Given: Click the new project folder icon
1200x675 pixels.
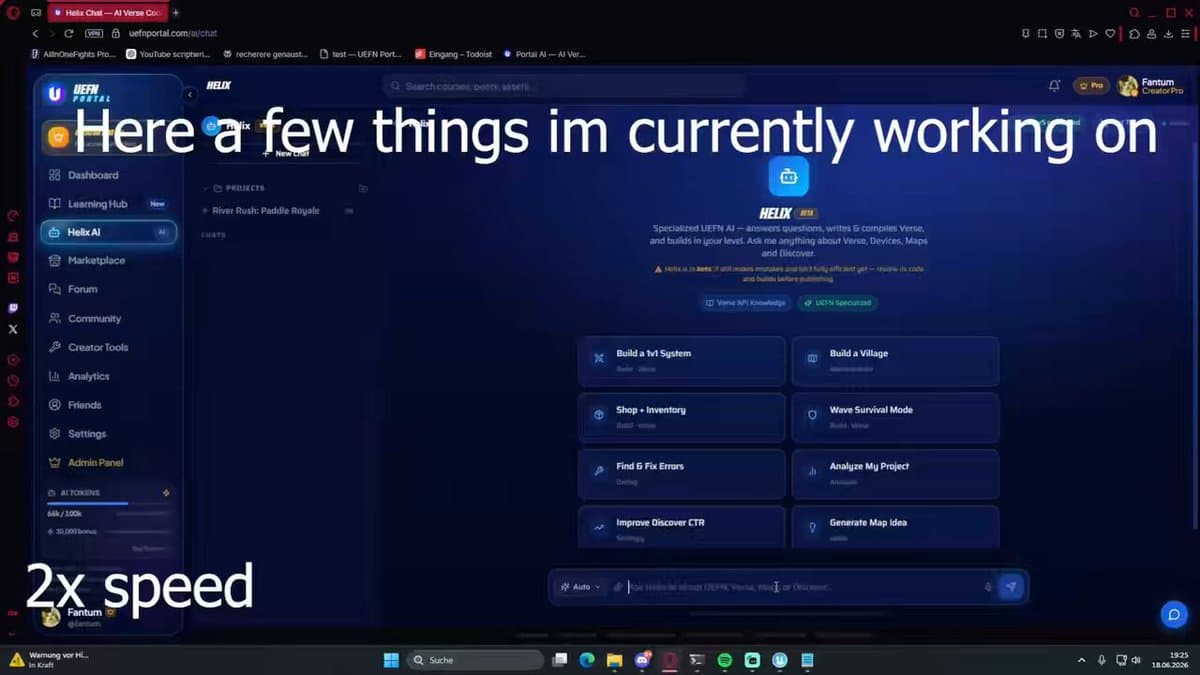Looking at the screenshot, I should click(x=363, y=188).
